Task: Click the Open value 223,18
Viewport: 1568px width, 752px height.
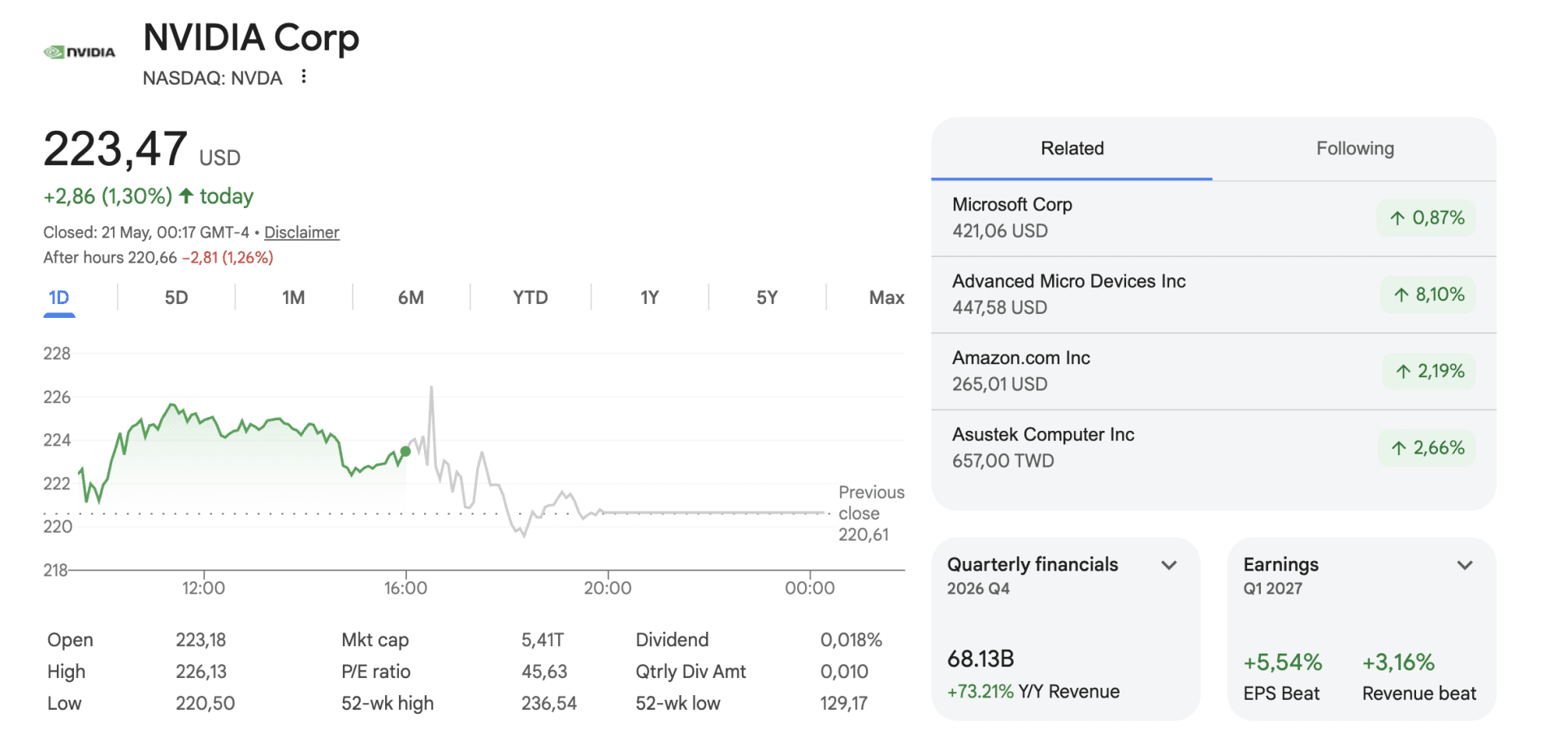Action: [201, 640]
